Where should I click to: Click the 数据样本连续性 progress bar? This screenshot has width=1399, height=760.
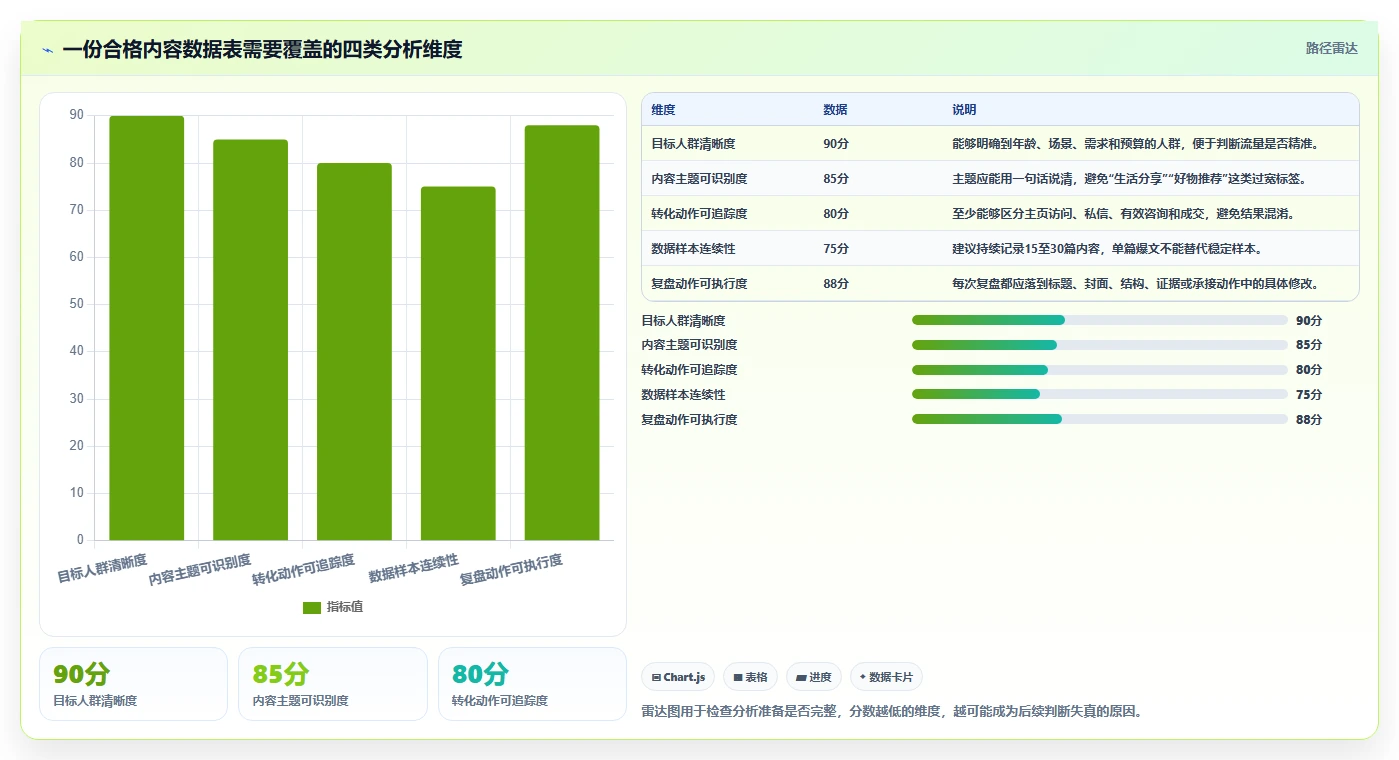coord(1099,394)
